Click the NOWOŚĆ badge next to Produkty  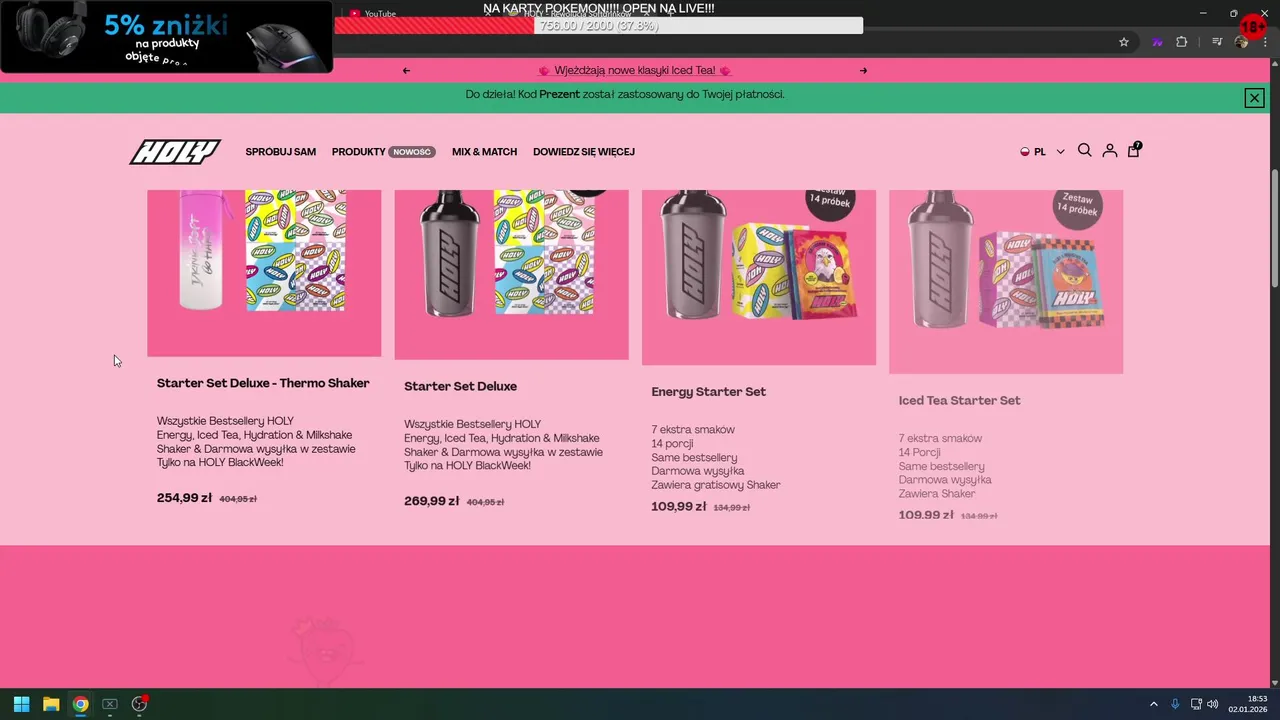(412, 152)
